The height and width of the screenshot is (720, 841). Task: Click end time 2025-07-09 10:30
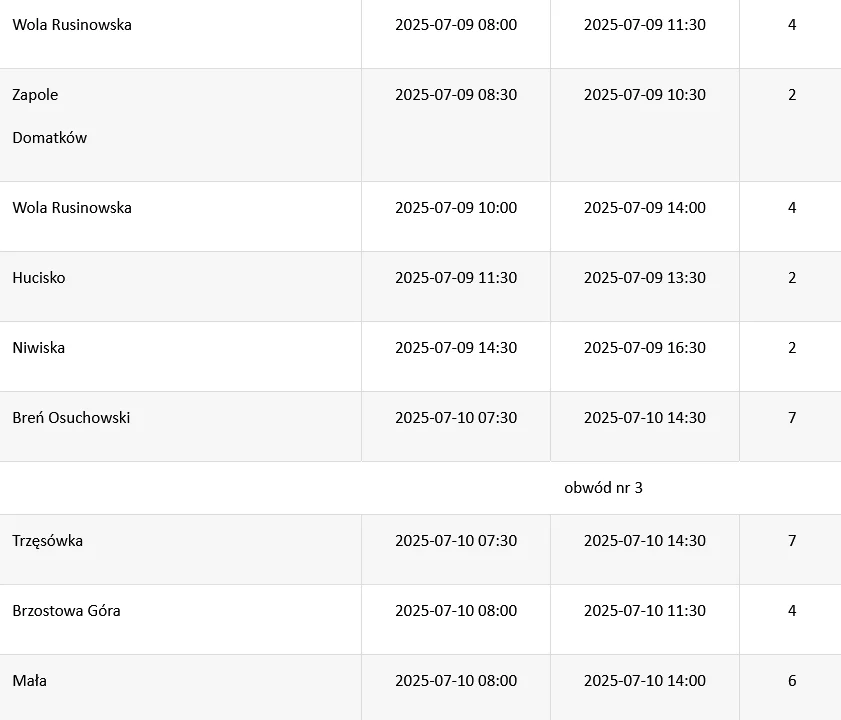click(645, 95)
